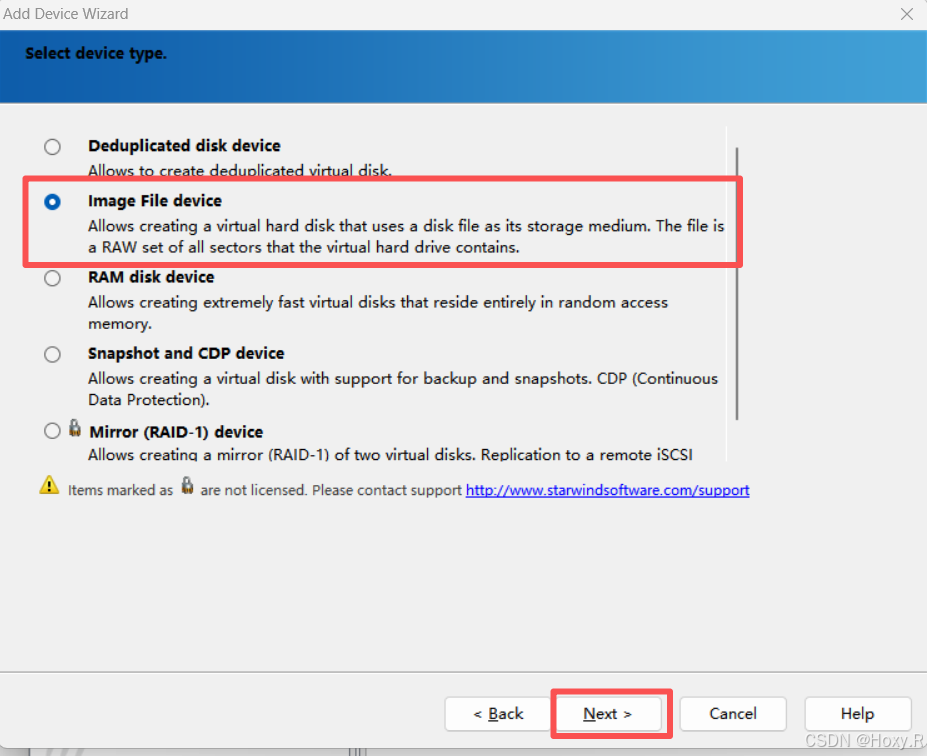Select the Deduplicated disk device option

(x=53, y=147)
